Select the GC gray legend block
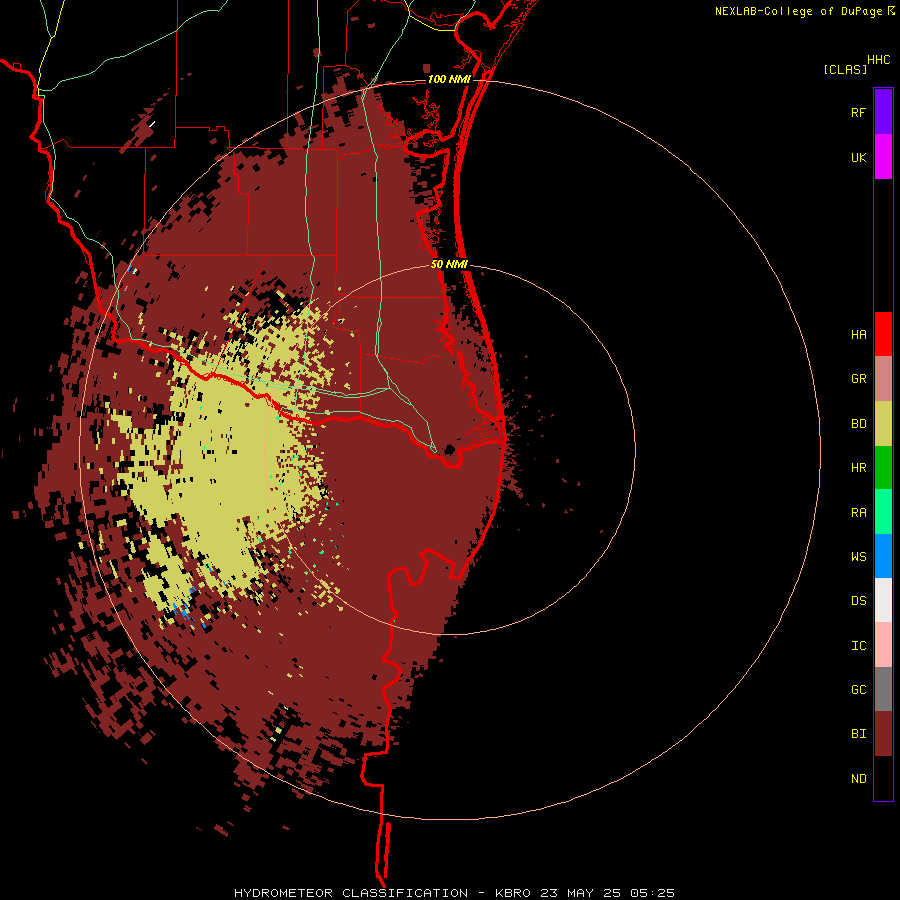Image resolution: width=900 pixels, height=900 pixels. tap(883, 689)
